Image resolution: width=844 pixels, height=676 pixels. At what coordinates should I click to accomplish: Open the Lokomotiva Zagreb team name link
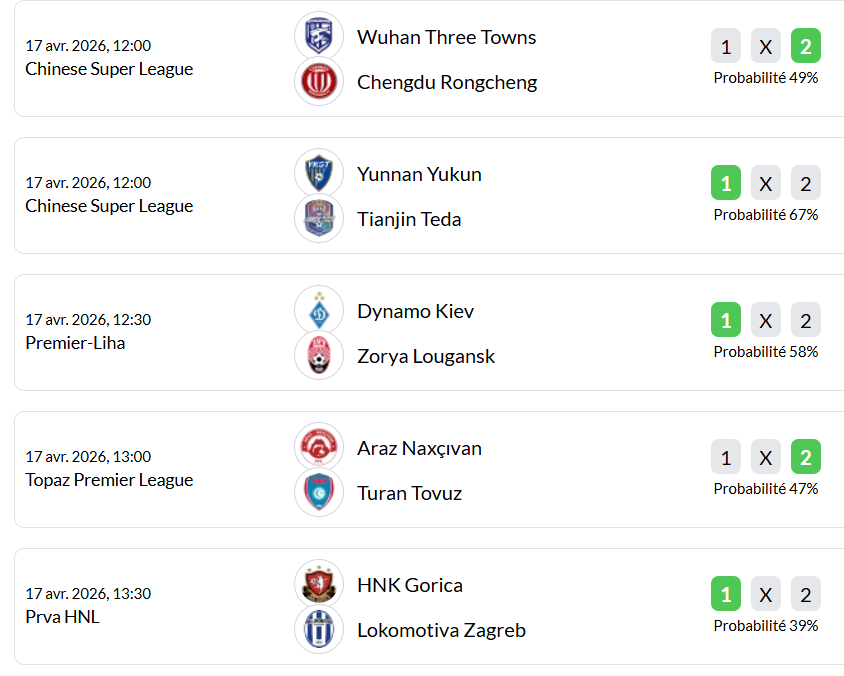441,630
